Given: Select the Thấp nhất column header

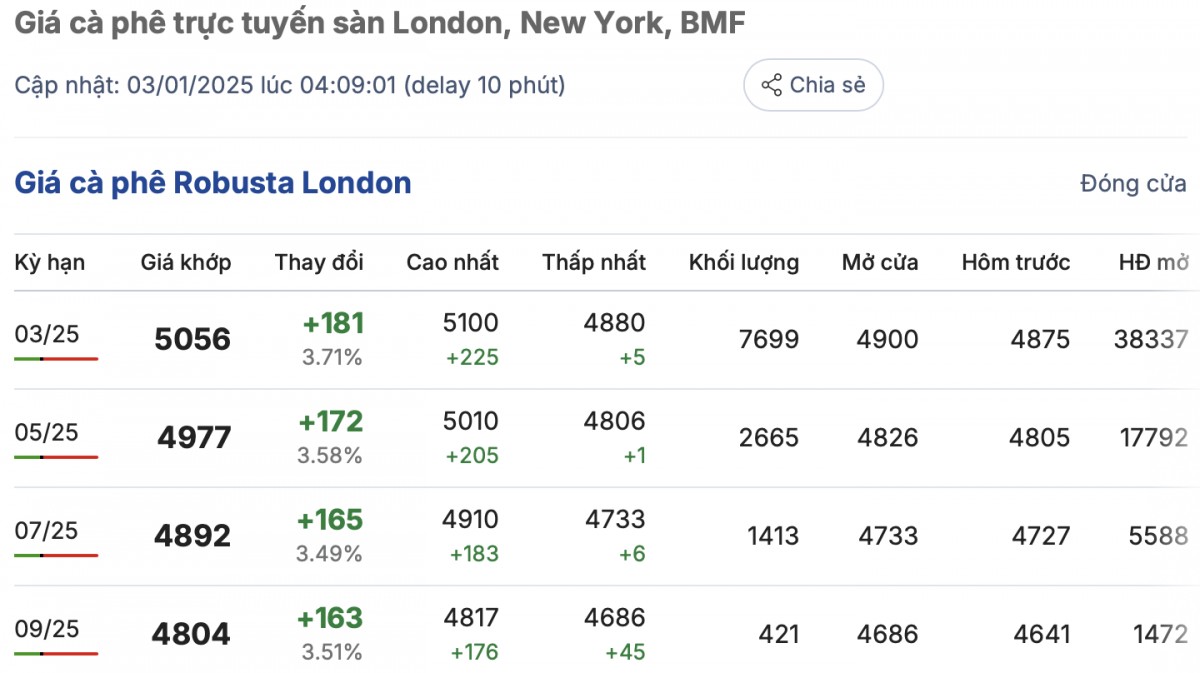Looking at the screenshot, I should (x=594, y=263).
